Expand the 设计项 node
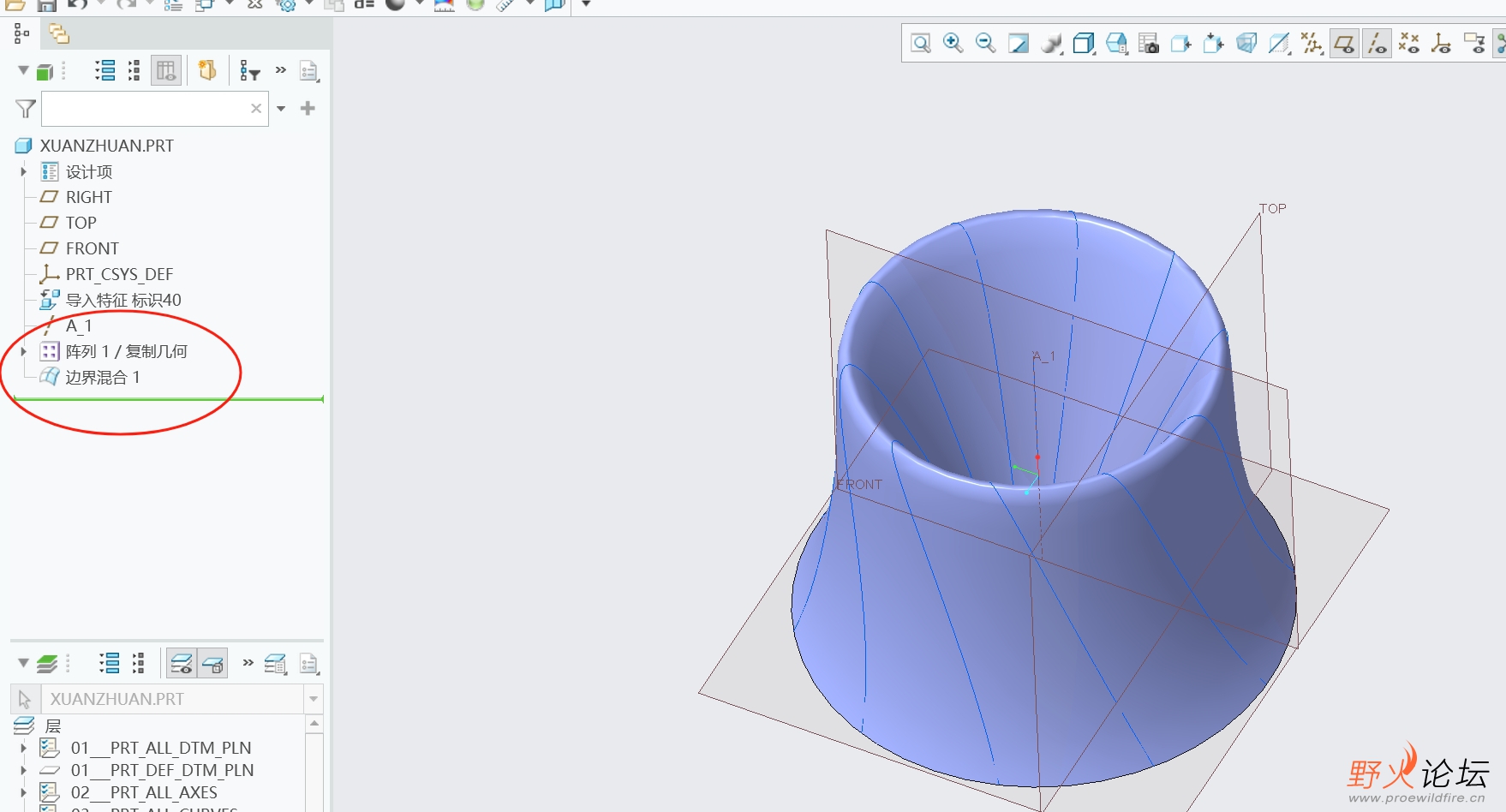This screenshot has height=812, width=1506. (x=23, y=171)
